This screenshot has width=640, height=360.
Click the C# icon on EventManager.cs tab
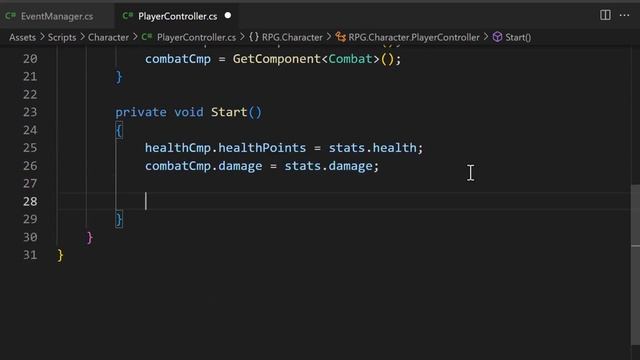pyautogui.click(x=11, y=16)
